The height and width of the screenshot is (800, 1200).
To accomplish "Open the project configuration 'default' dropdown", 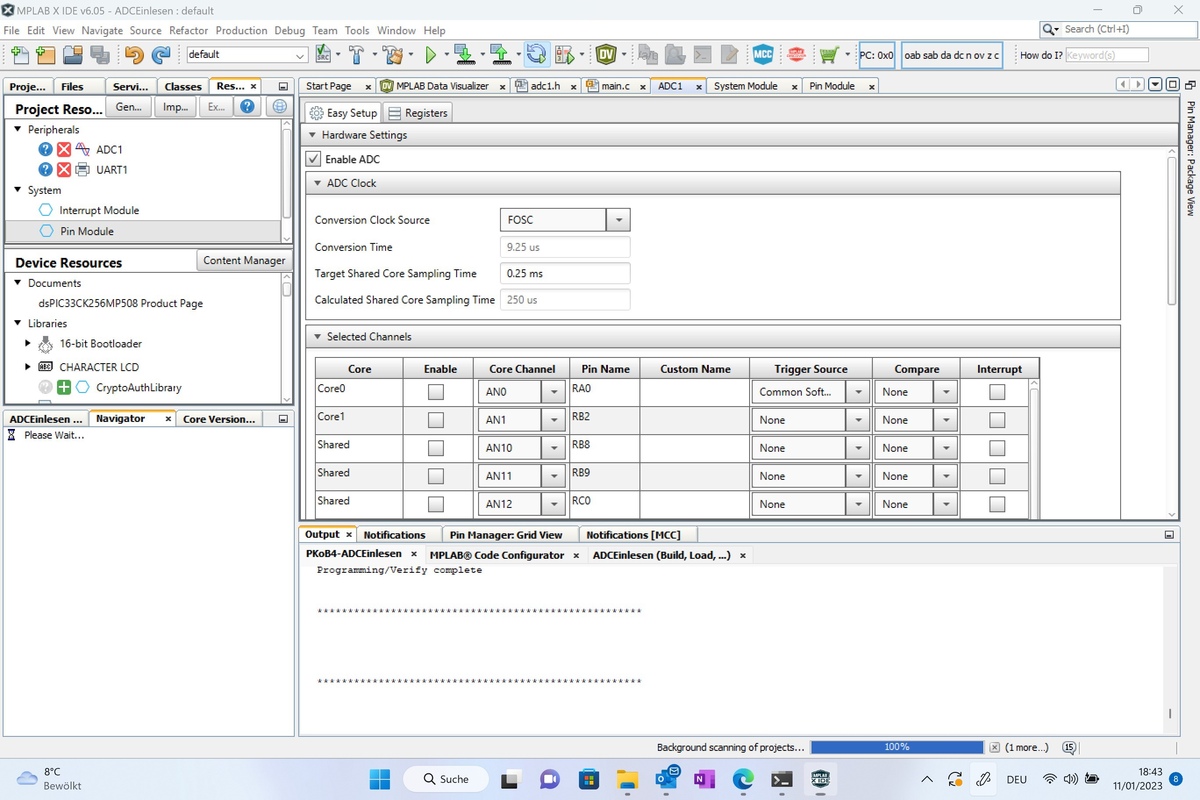I will 246,55.
